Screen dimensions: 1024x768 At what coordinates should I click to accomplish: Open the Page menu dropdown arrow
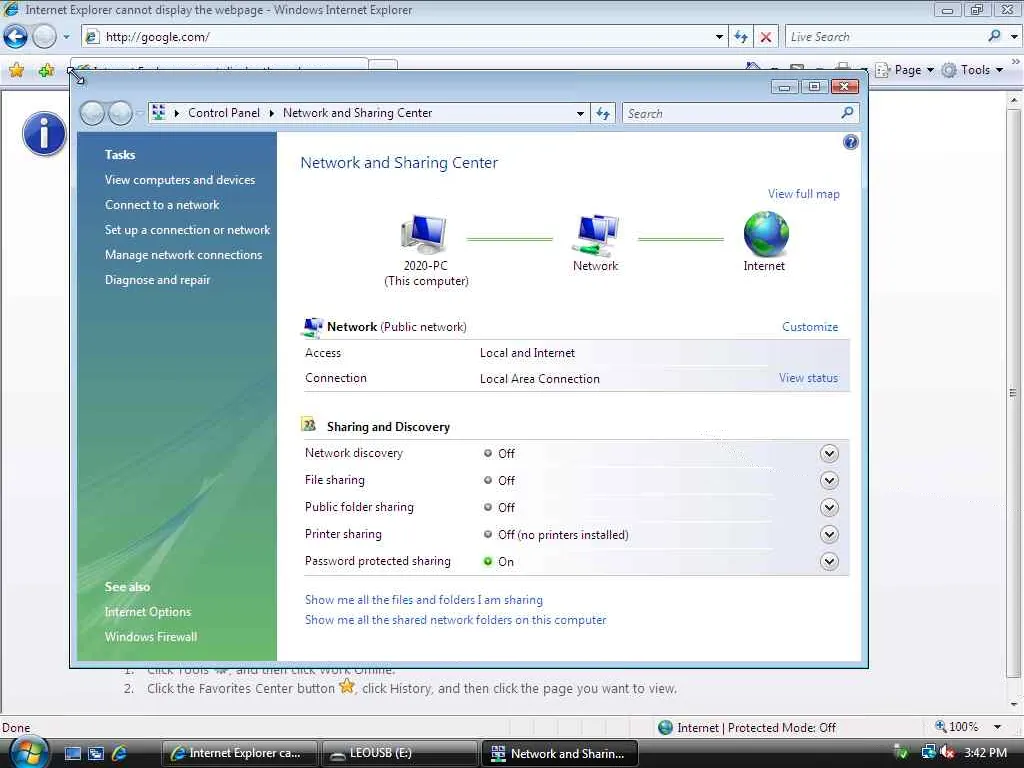930,70
